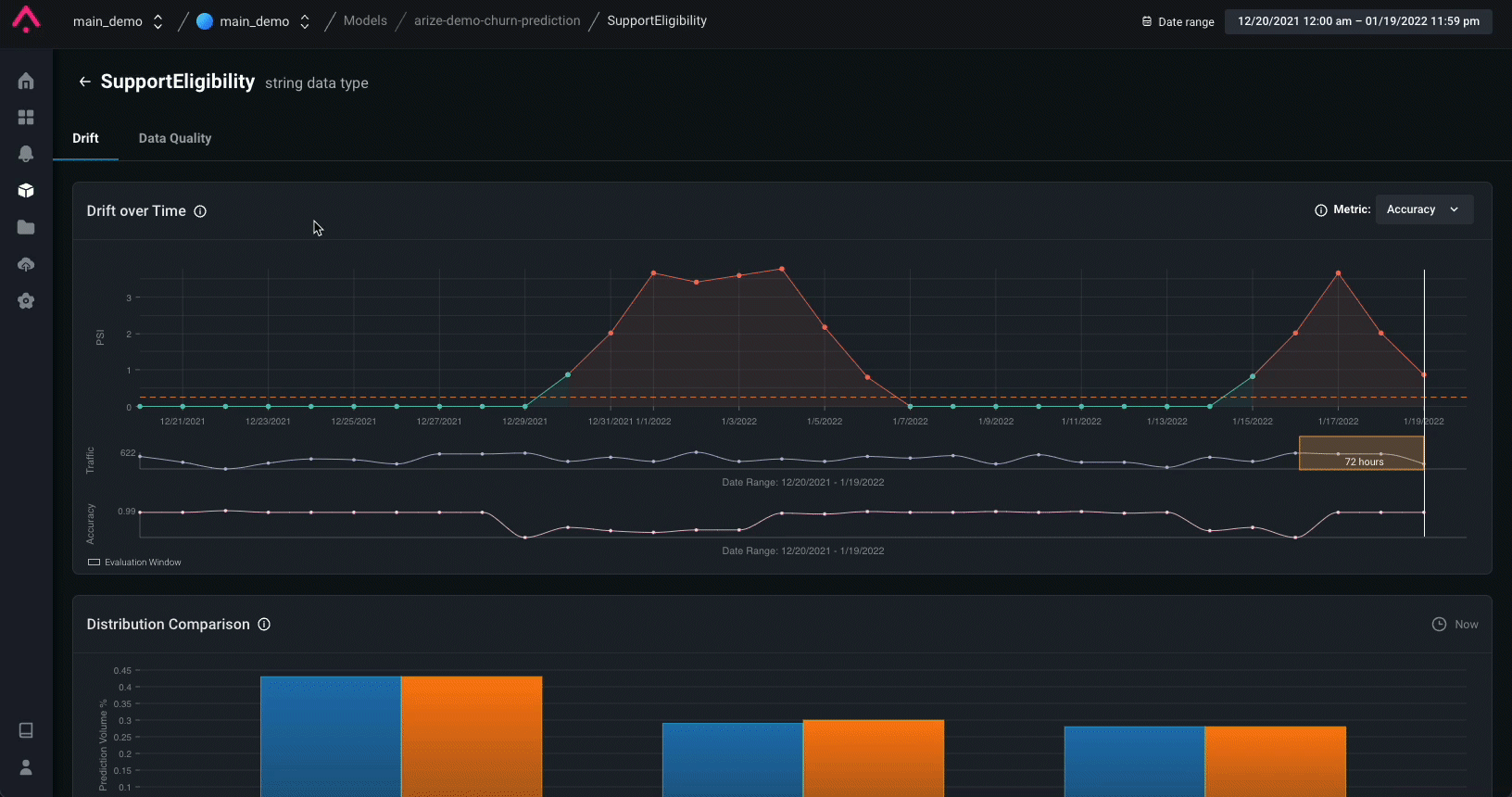This screenshot has width=1512, height=797.
Task: Open the alerts bell sidebar icon
Action: coord(26,154)
